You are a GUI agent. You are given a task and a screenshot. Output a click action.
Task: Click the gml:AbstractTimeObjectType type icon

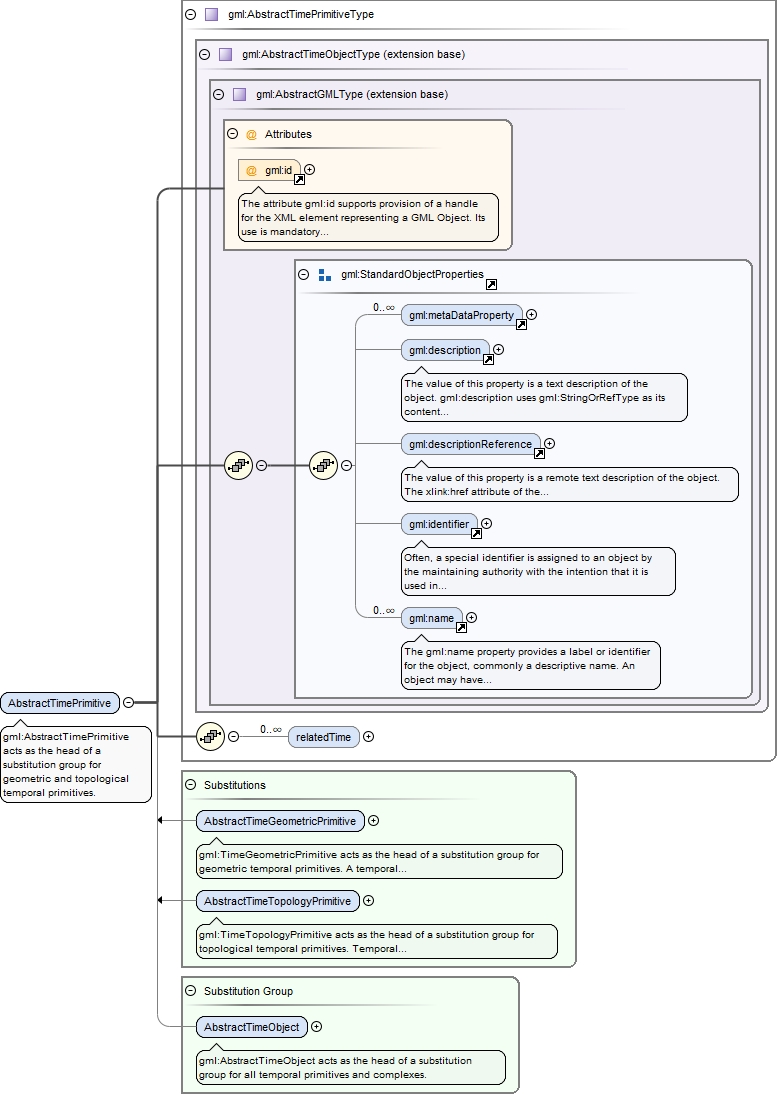pyautogui.click(x=226, y=54)
